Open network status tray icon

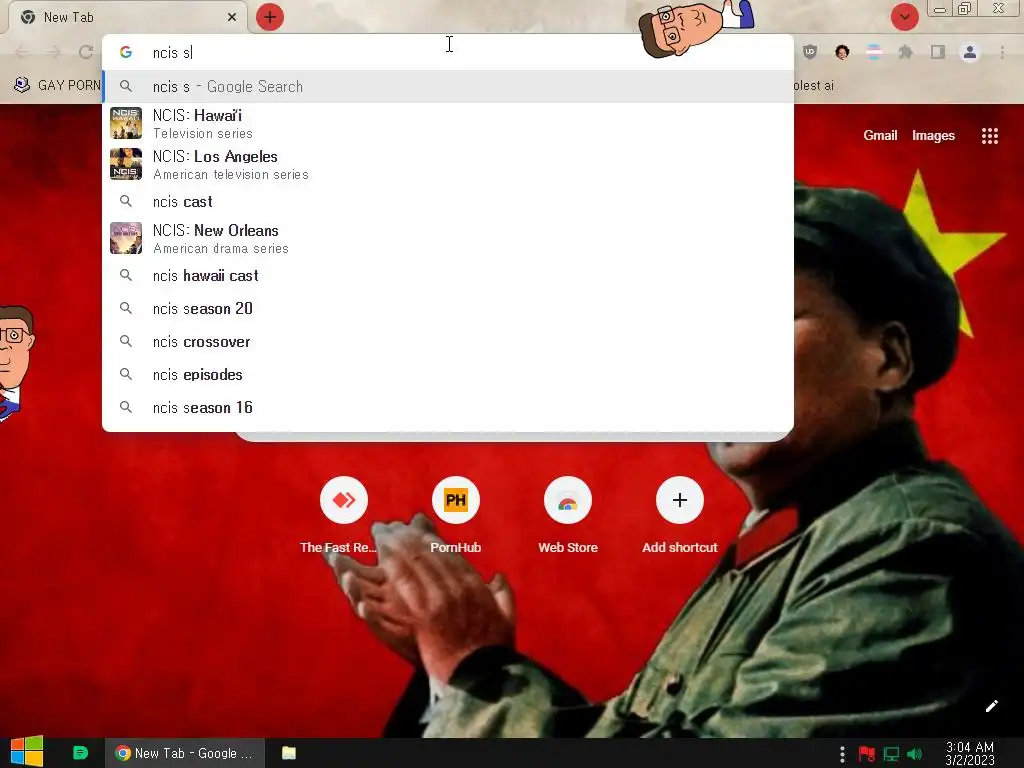(x=891, y=754)
